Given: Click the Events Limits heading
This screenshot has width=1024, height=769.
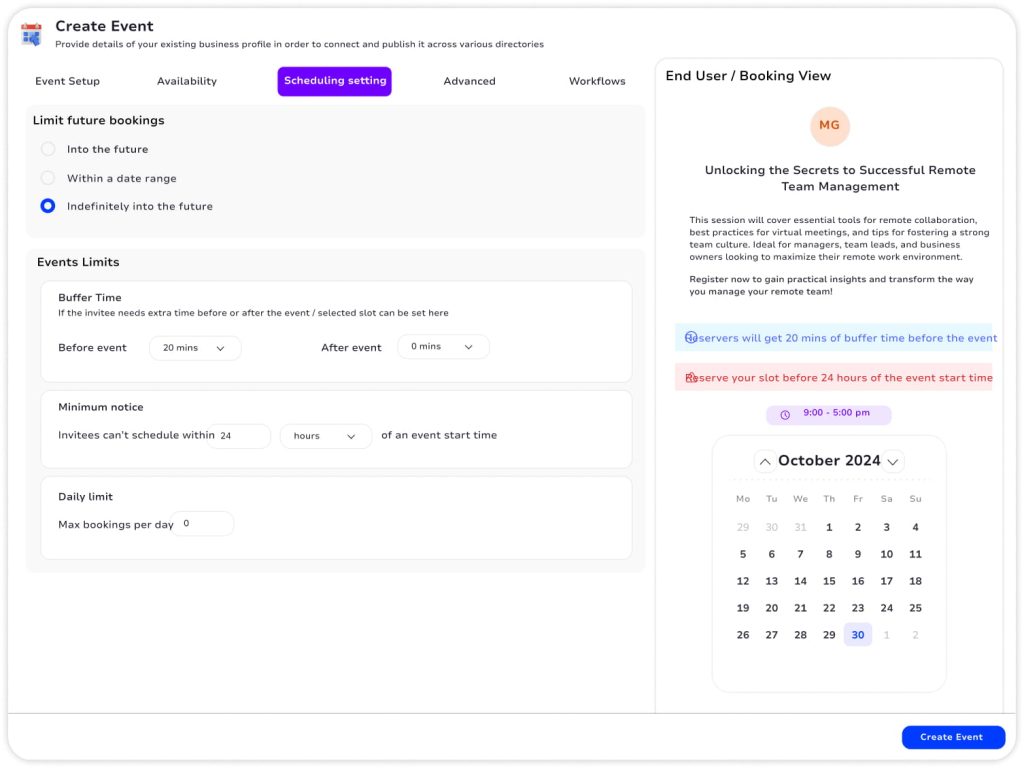Looking at the screenshot, I should (x=78, y=262).
